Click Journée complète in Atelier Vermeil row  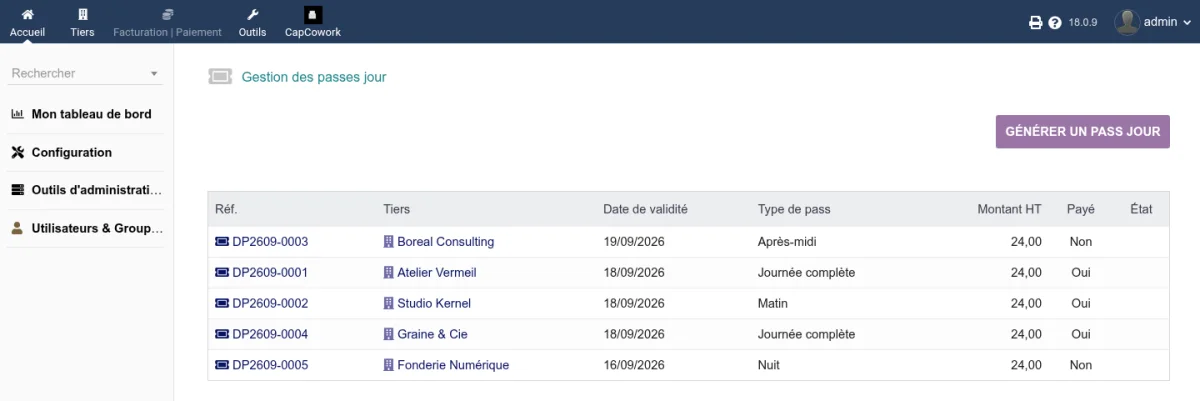[806, 272]
